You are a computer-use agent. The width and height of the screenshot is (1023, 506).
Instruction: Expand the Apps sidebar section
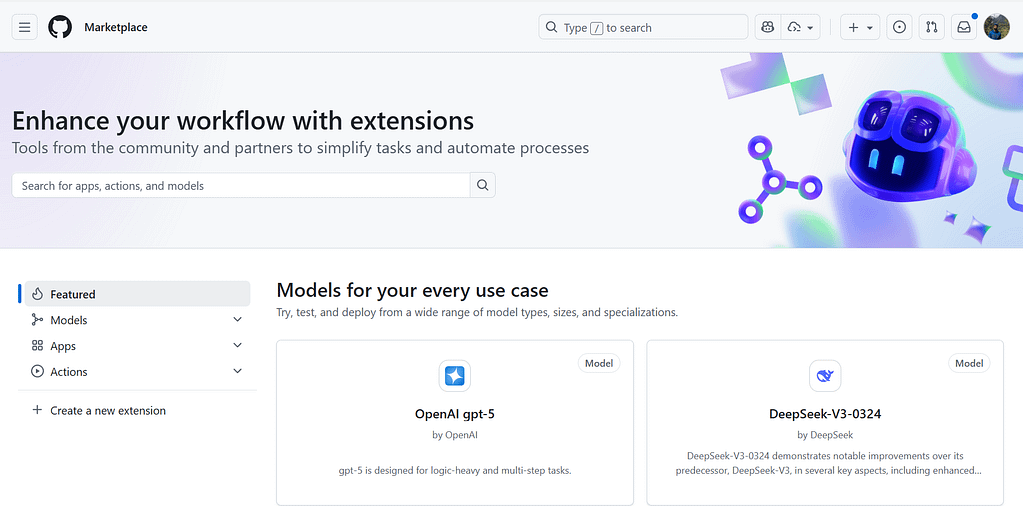(x=237, y=346)
